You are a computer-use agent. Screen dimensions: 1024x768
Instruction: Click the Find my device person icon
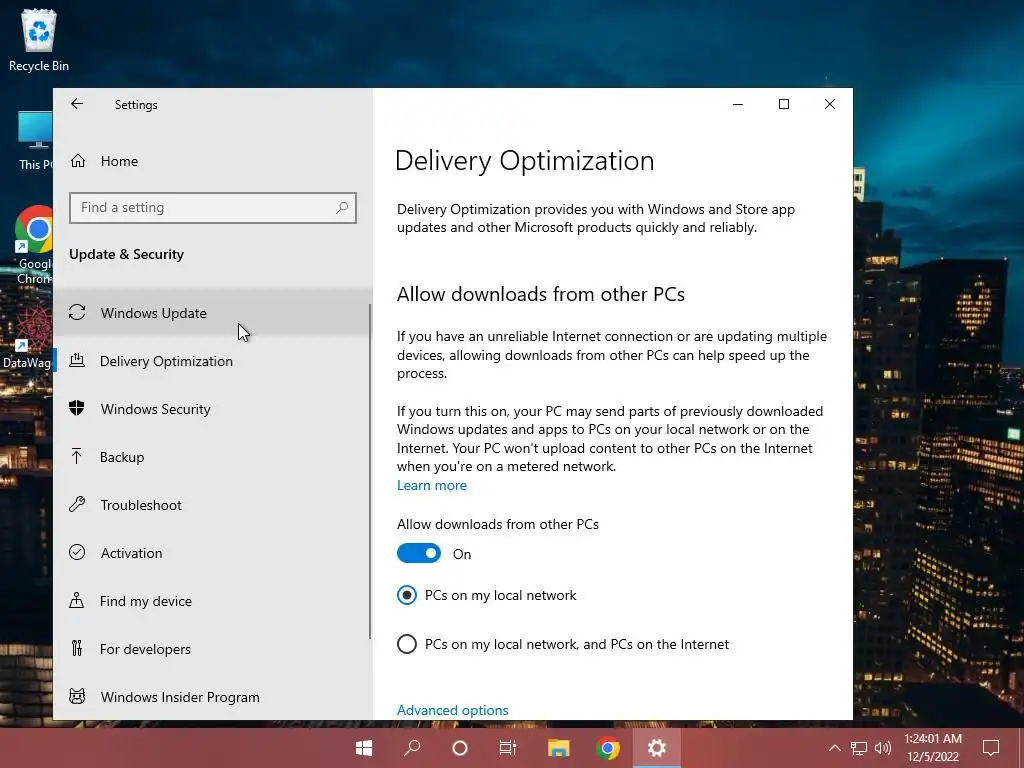(x=77, y=600)
